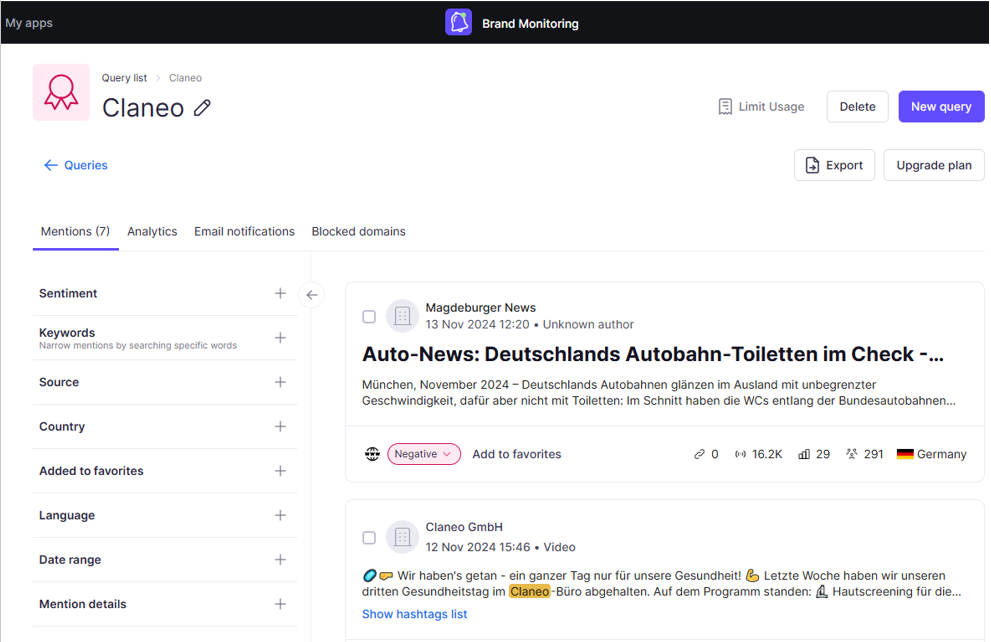Click the Export button
991x642 pixels.
[x=834, y=166]
